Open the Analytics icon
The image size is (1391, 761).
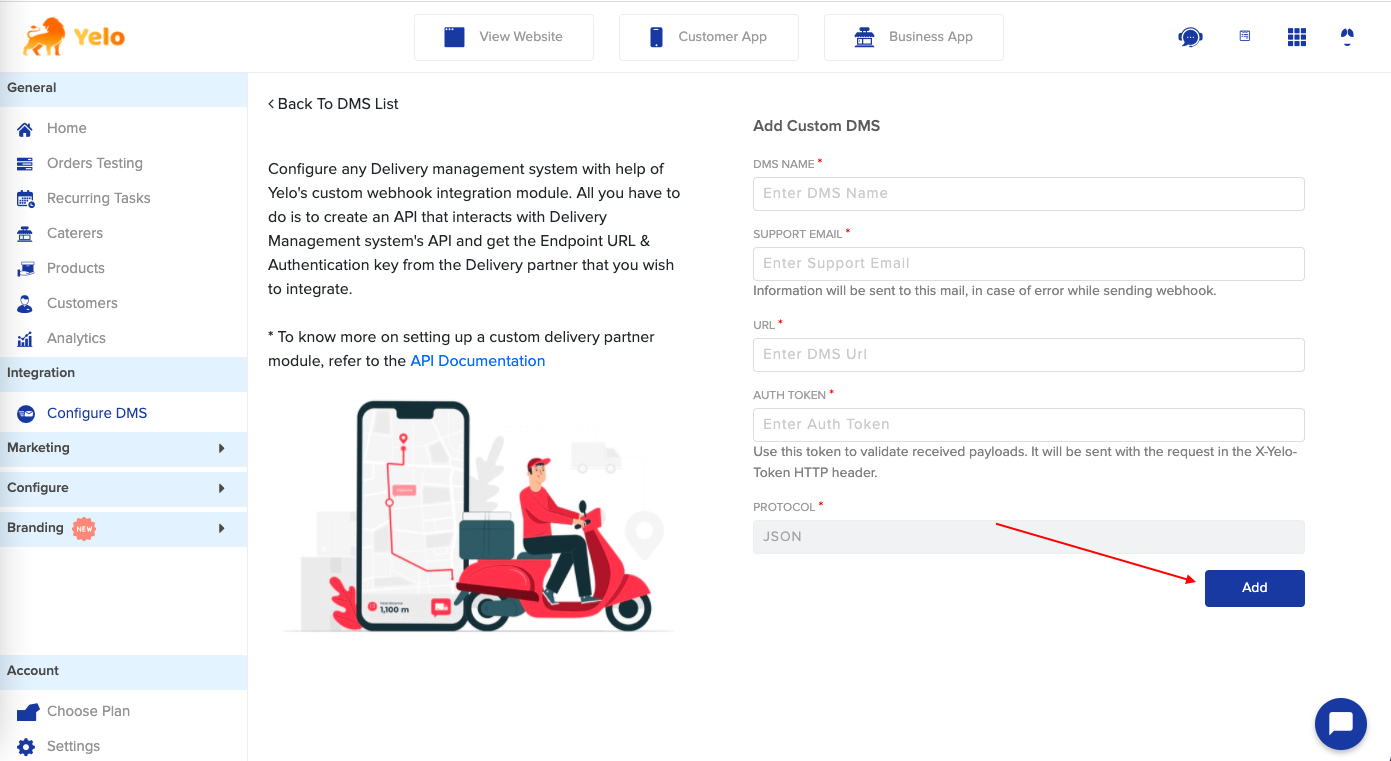pyautogui.click(x=23, y=338)
